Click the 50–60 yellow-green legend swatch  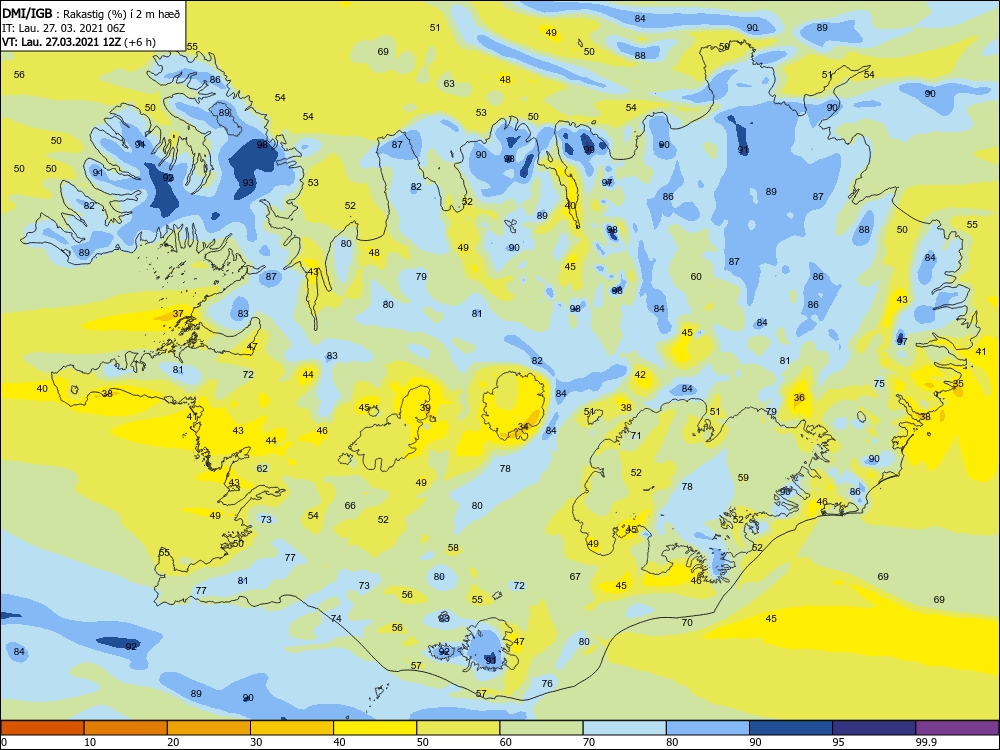[x=458, y=728]
